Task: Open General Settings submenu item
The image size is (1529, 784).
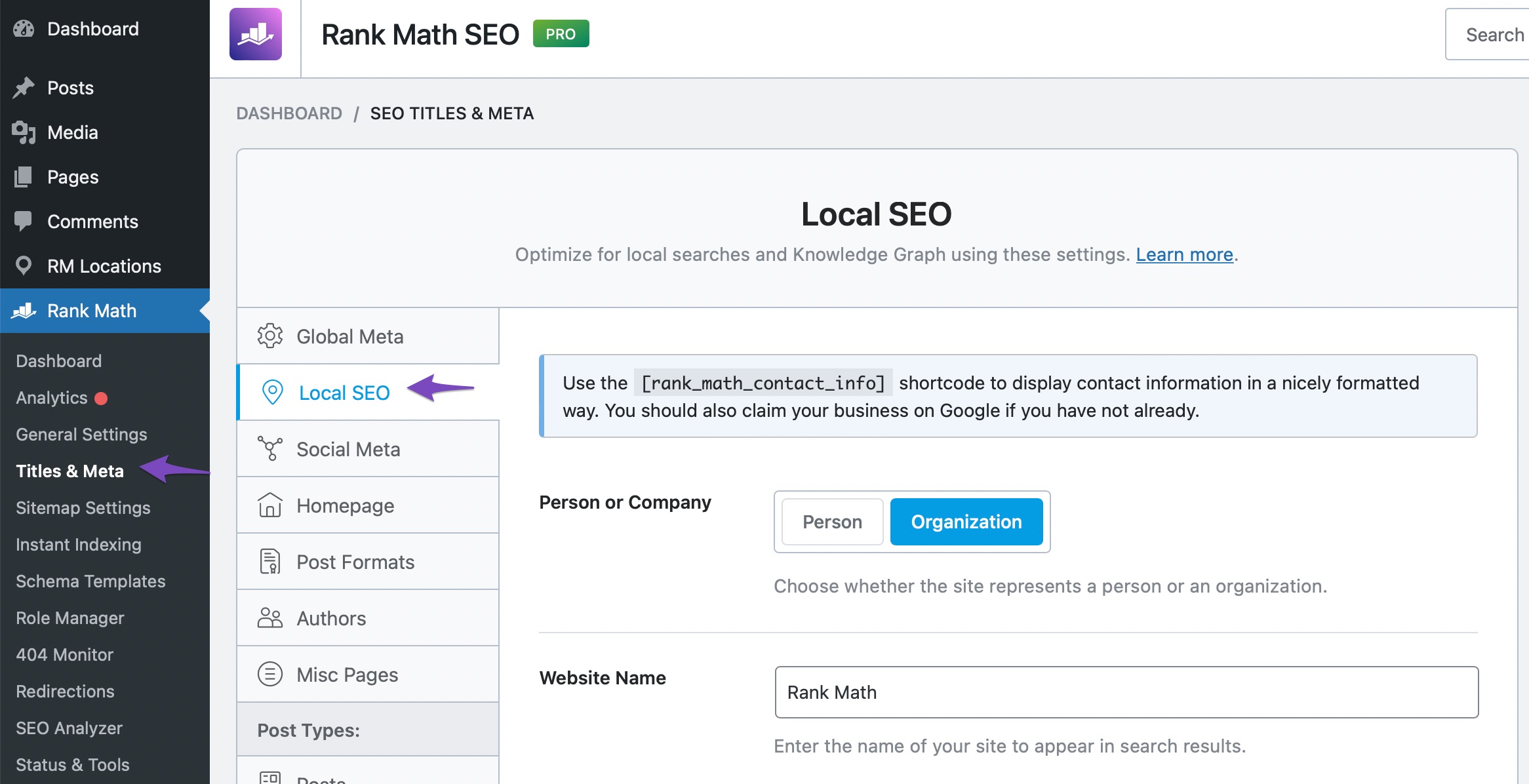Action: tap(81, 434)
